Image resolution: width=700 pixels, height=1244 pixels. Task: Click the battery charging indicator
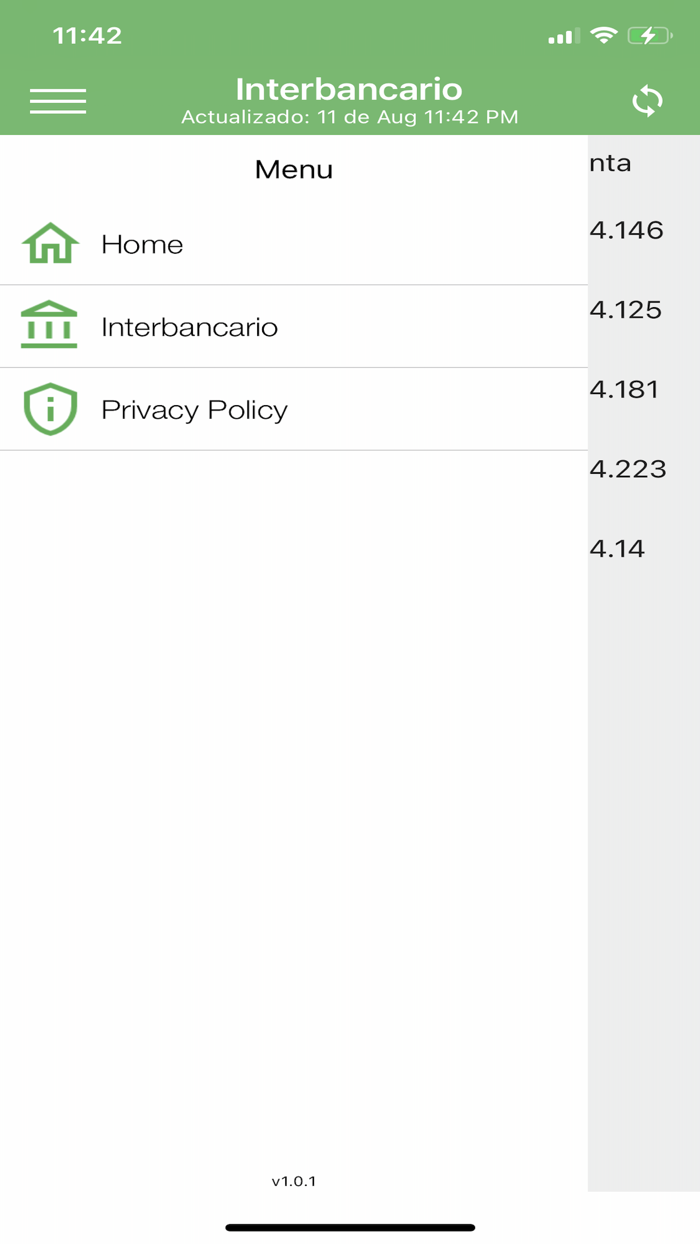[x=652, y=34]
